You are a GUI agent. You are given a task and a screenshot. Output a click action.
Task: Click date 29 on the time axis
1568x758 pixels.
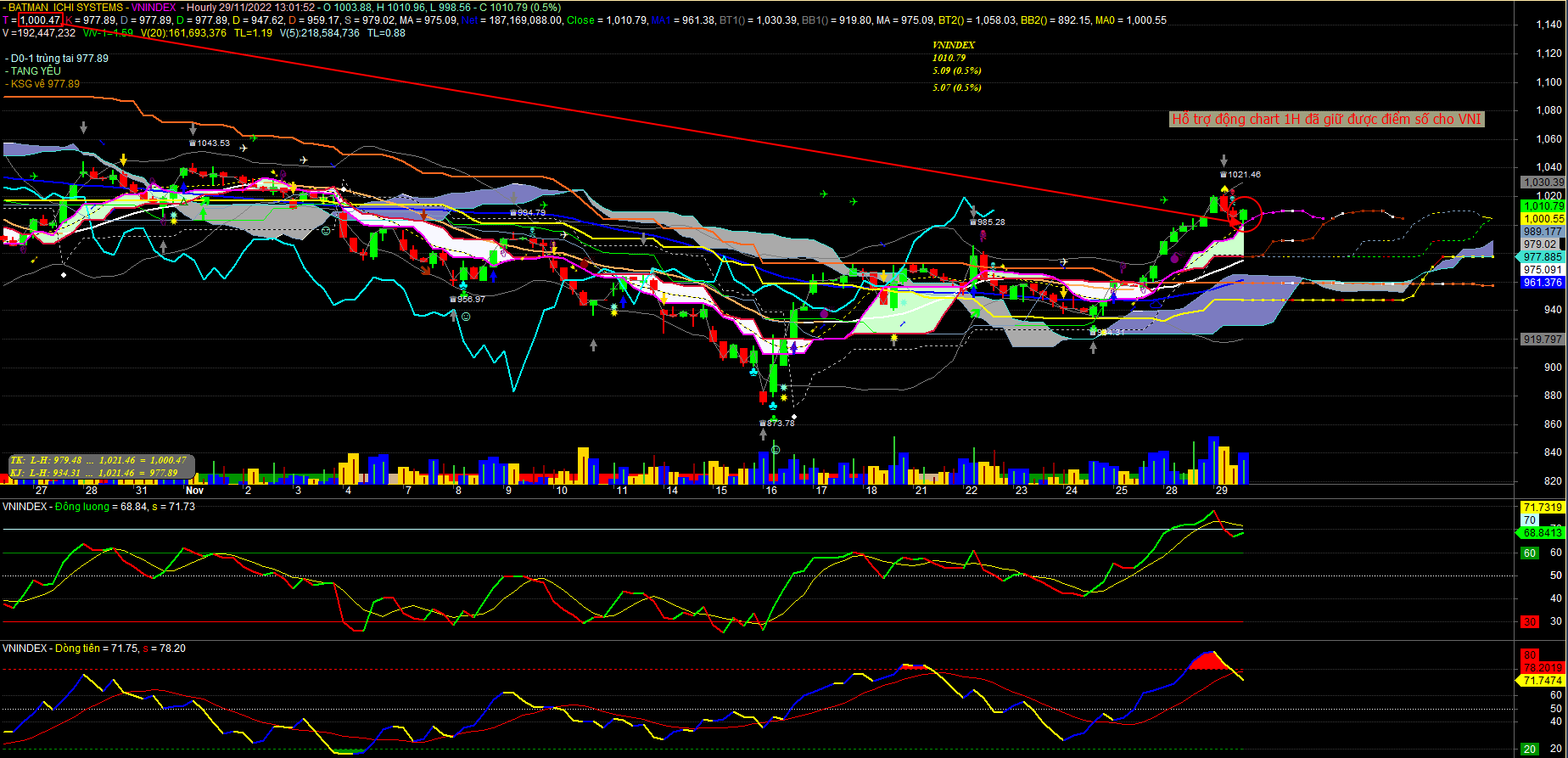(1221, 490)
